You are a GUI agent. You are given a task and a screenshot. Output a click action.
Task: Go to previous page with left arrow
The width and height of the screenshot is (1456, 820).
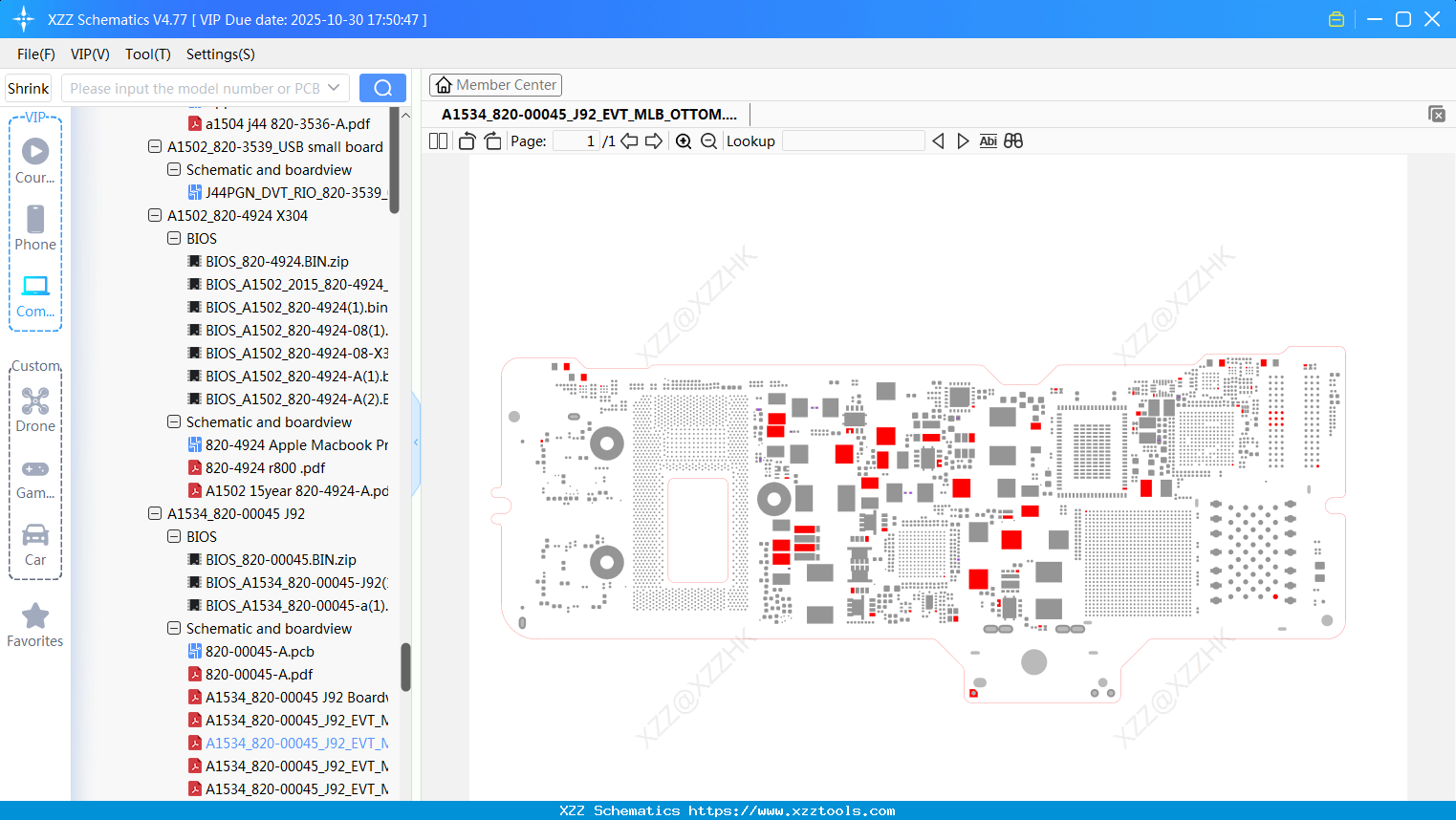(629, 141)
